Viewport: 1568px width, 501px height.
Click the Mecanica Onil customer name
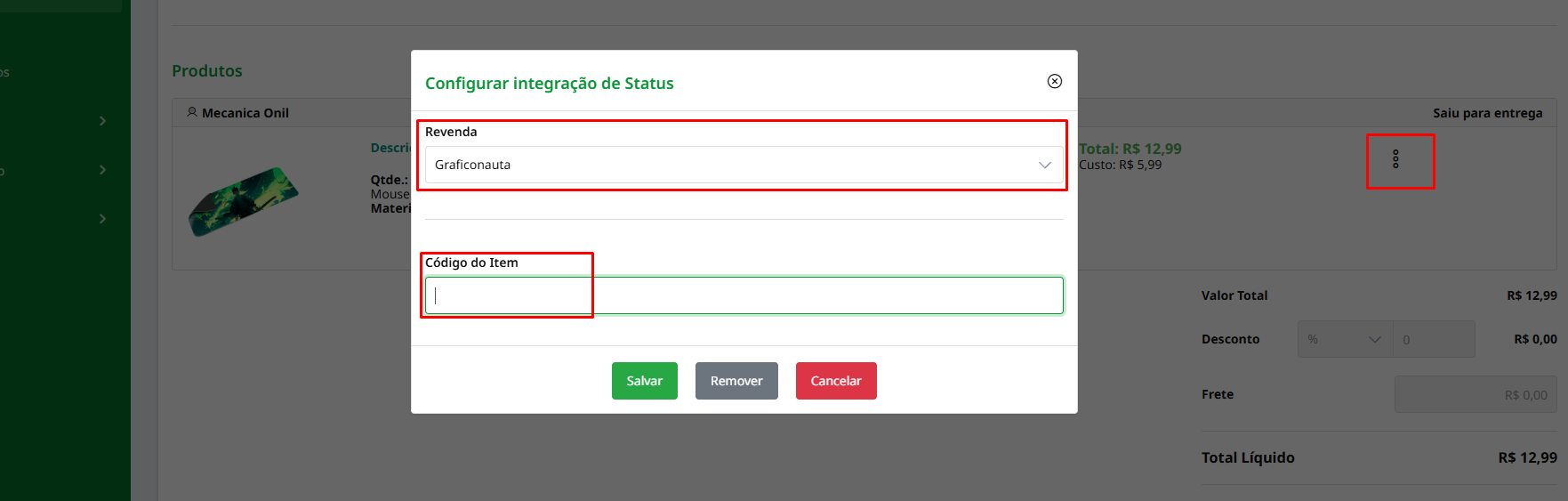[x=245, y=113]
